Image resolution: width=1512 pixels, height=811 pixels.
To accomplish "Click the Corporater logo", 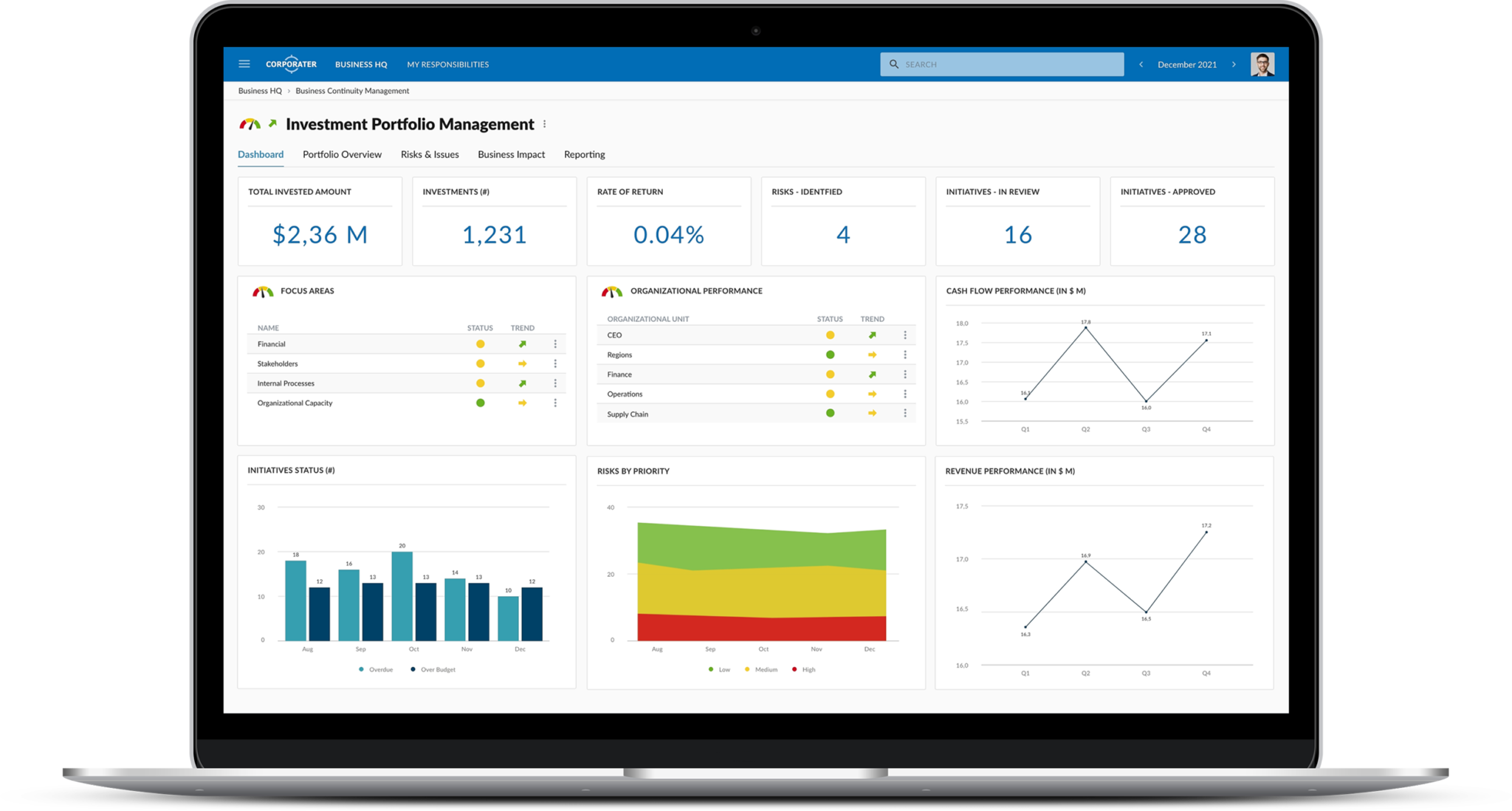I will click(291, 64).
